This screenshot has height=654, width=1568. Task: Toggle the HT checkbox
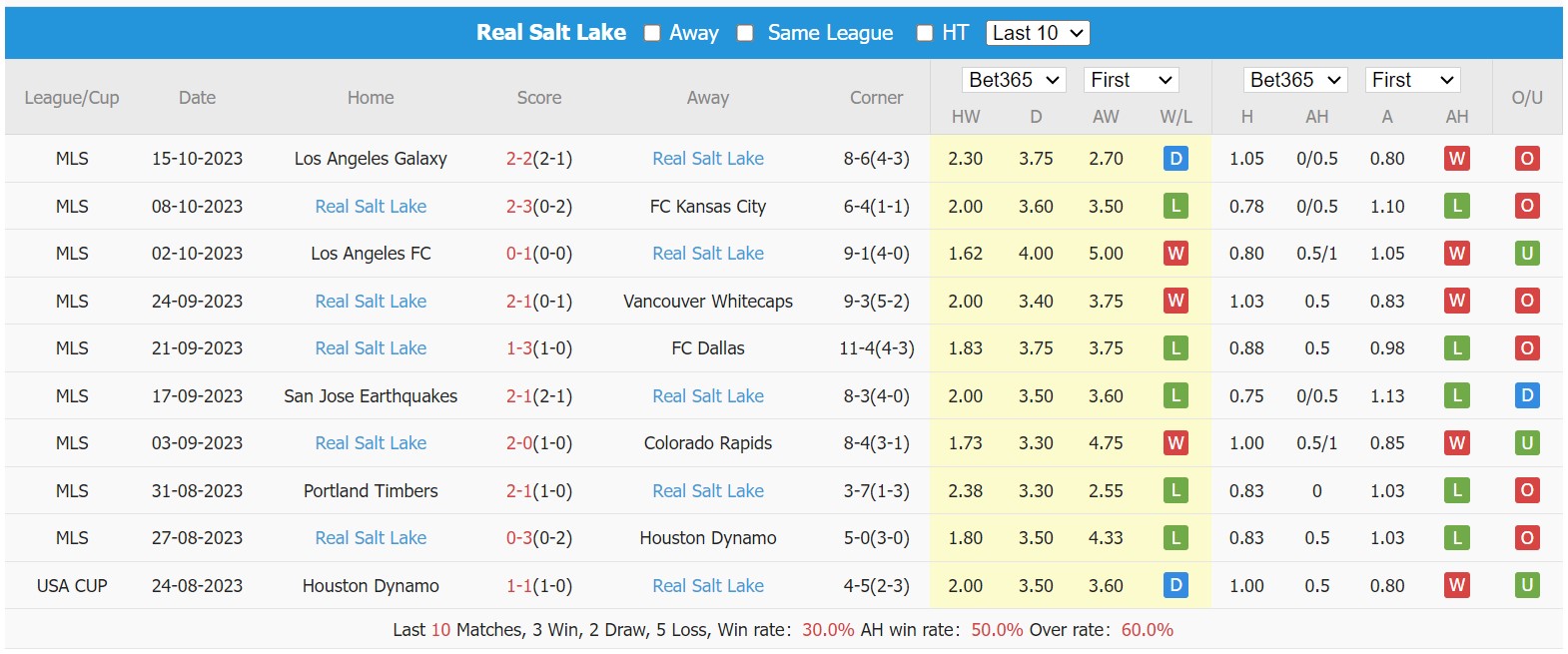(x=924, y=32)
